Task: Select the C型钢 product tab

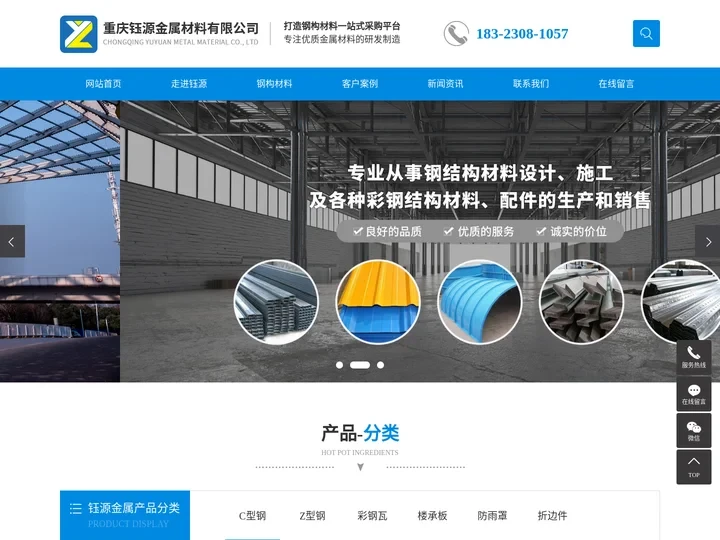Action: click(252, 516)
